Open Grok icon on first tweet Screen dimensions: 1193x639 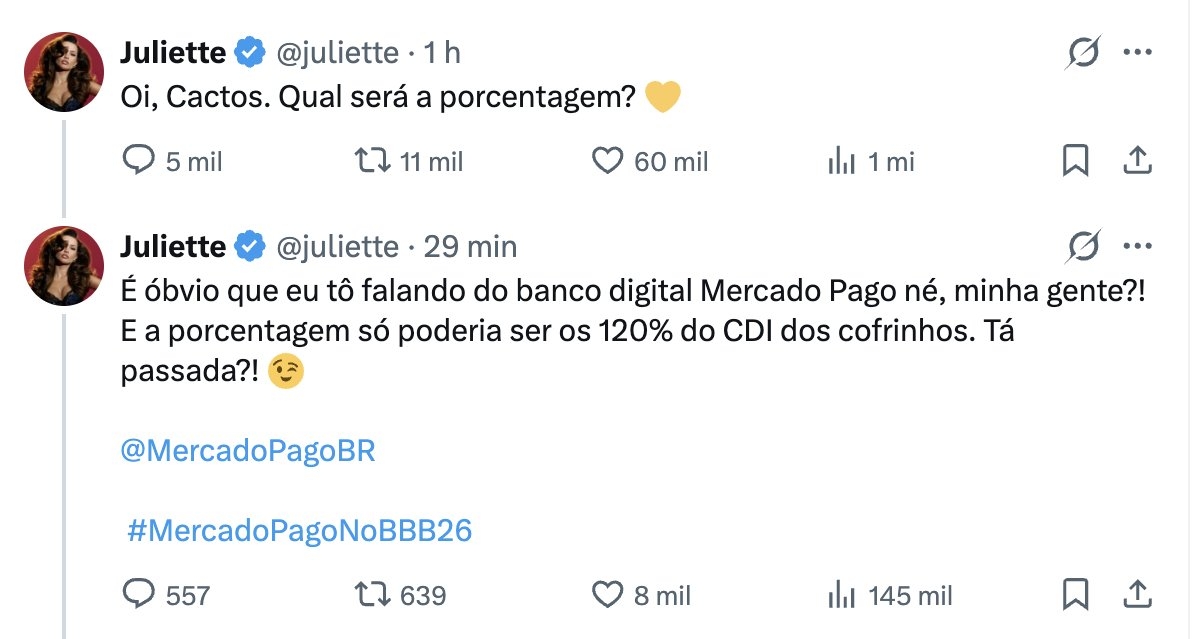pos(1084,52)
